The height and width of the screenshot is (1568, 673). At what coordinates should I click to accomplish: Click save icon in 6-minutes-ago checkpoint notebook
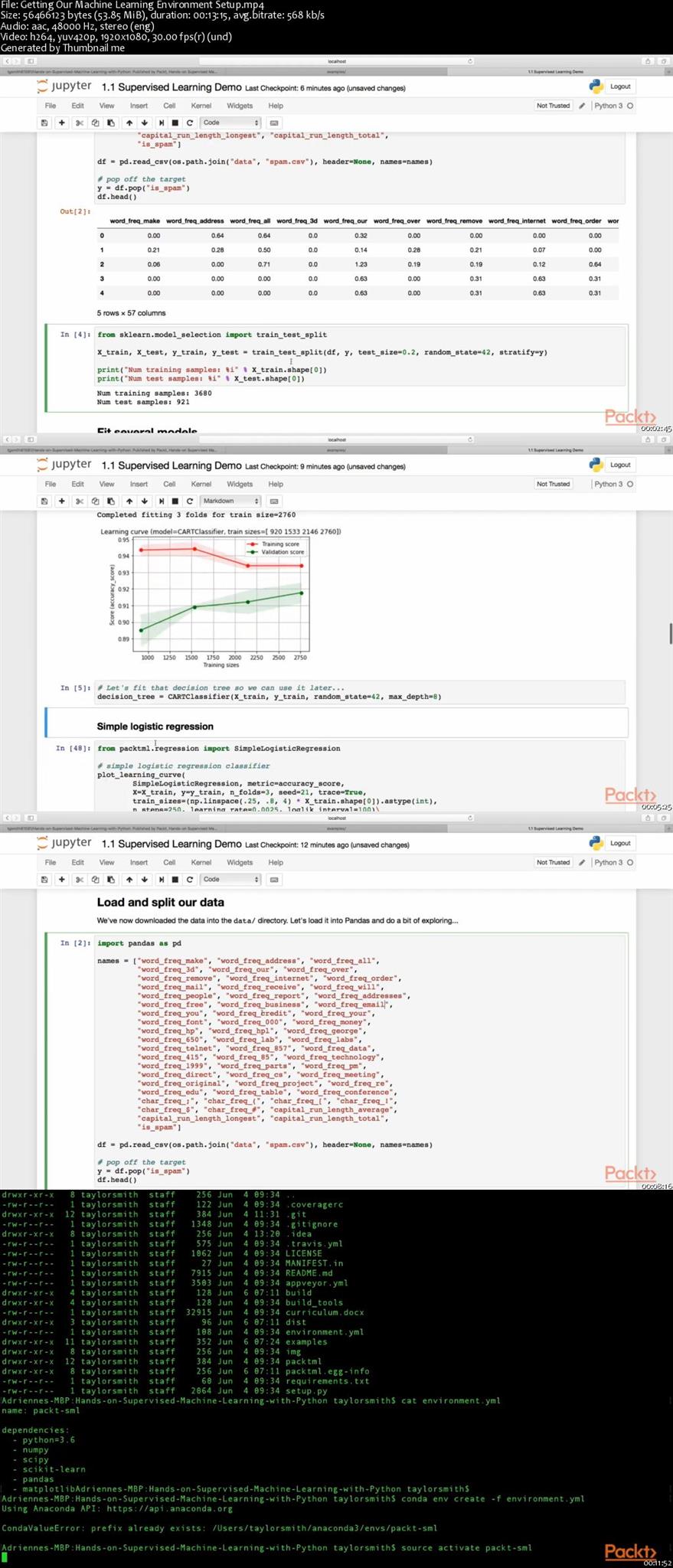[x=44, y=122]
